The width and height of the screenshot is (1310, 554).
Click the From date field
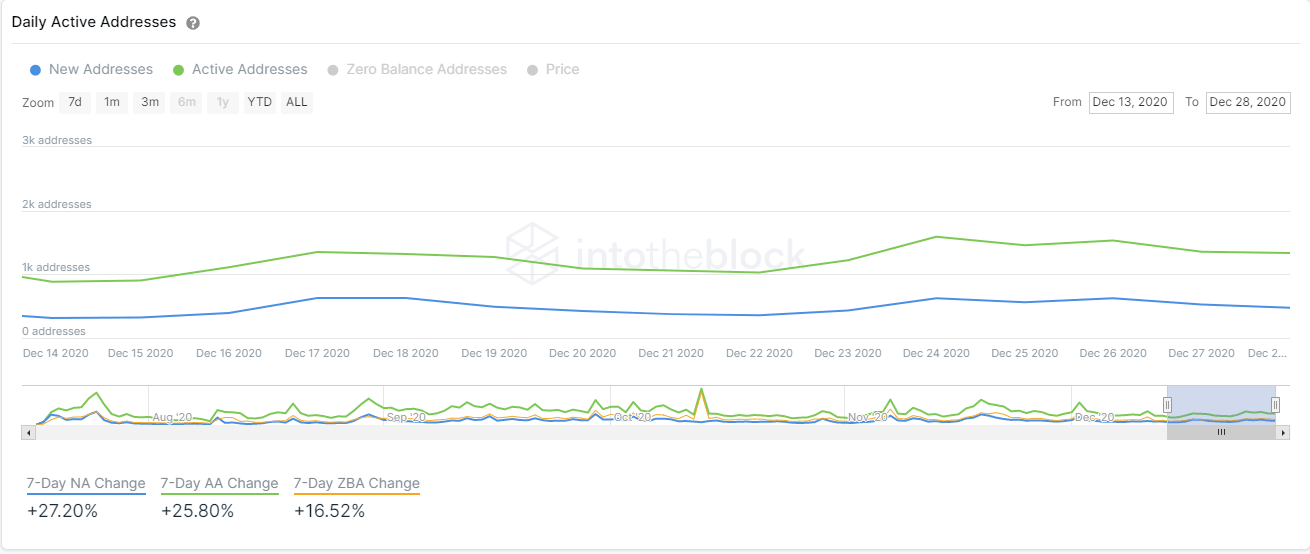[1130, 102]
